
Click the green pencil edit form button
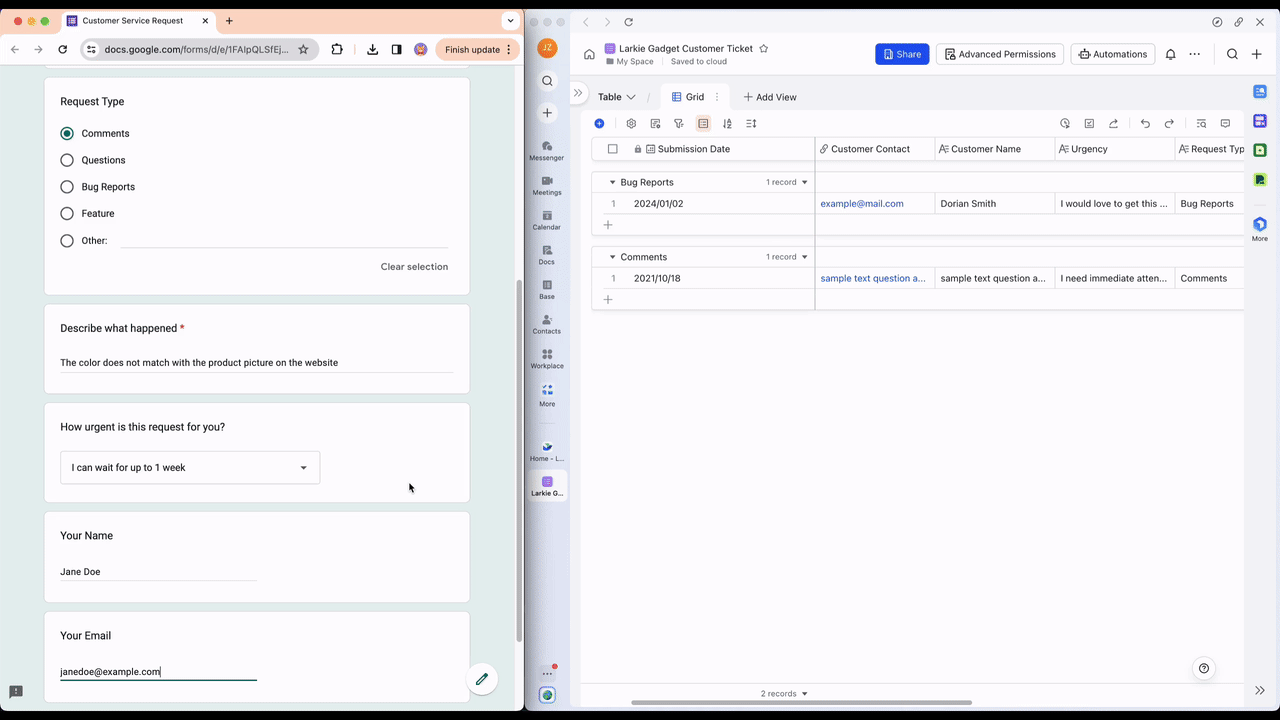pos(481,679)
